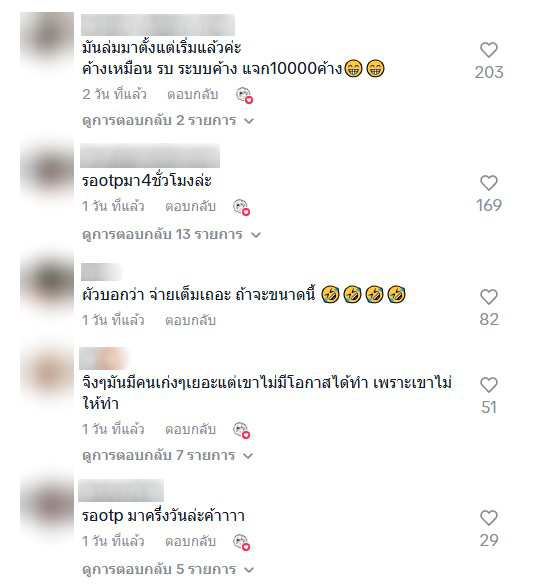Click creator-liked badge on 51-like comment
The width and height of the screenshot is (534, 584).
242,431
